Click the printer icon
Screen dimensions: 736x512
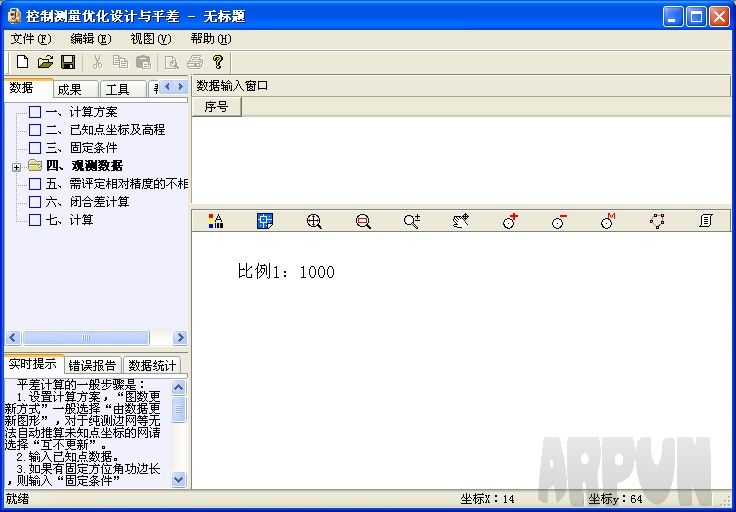click(x=195, y=62)
